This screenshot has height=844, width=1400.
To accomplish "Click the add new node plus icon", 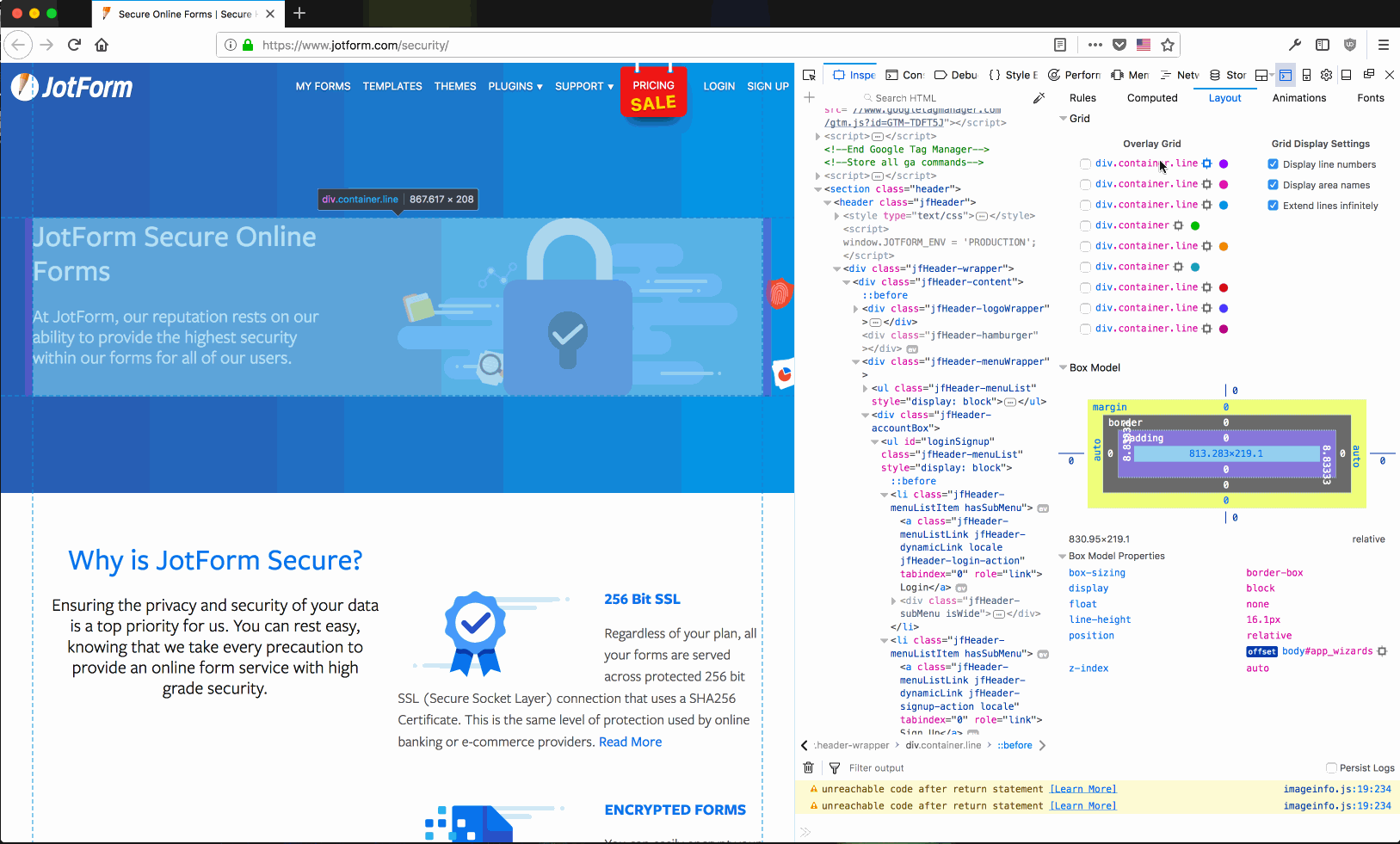I will (809, 97).
